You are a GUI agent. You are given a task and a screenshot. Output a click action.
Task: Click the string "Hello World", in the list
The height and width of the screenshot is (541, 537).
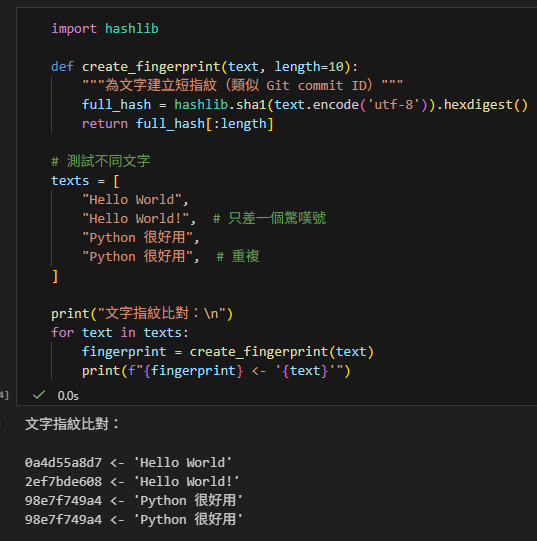coord(135,200)
